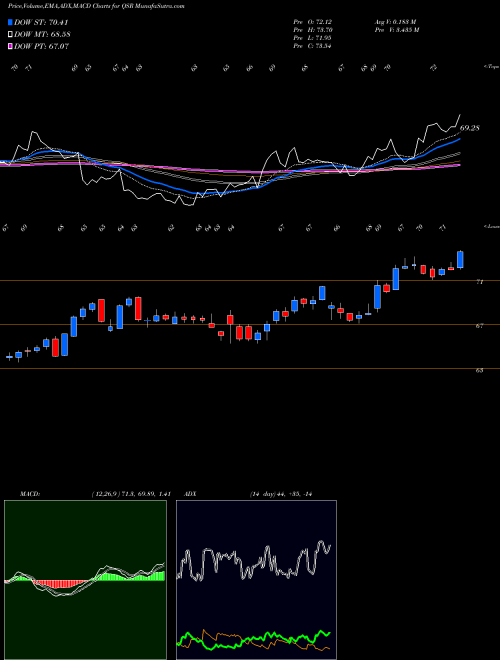Click the 'Pre V' previous volume value
Viewport: 500px width, 660px height.
coord(396,30)
